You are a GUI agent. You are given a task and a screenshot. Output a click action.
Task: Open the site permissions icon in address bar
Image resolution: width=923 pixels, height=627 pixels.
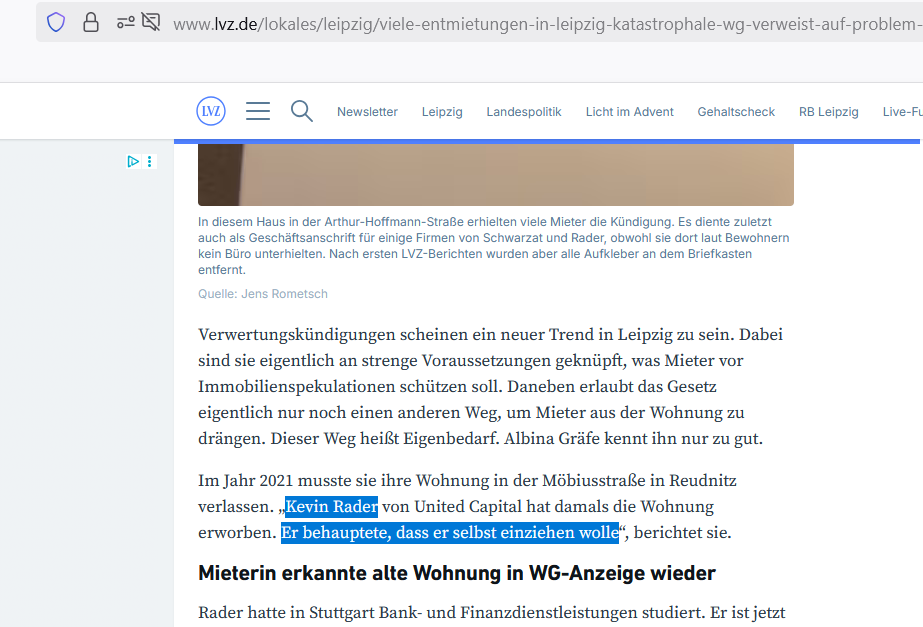(125, 22)
